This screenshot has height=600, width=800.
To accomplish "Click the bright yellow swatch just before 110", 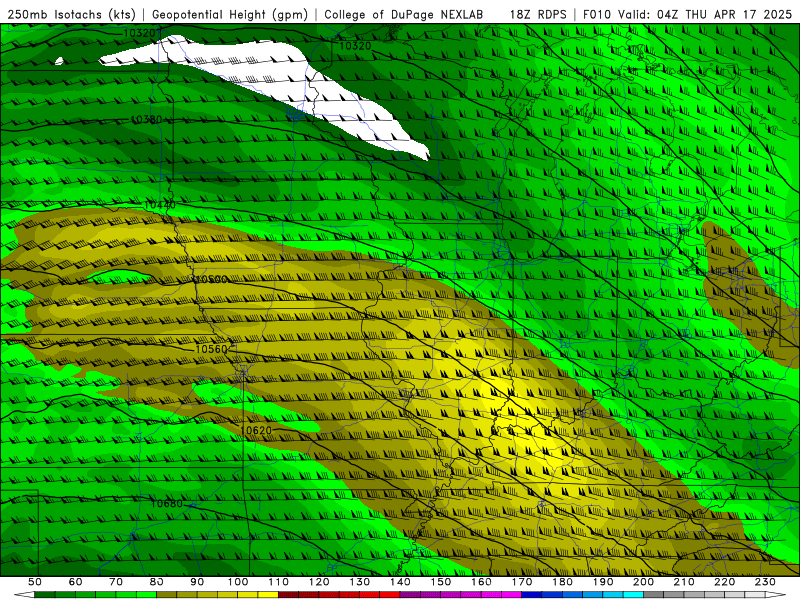I will click(x=268, y=595).
